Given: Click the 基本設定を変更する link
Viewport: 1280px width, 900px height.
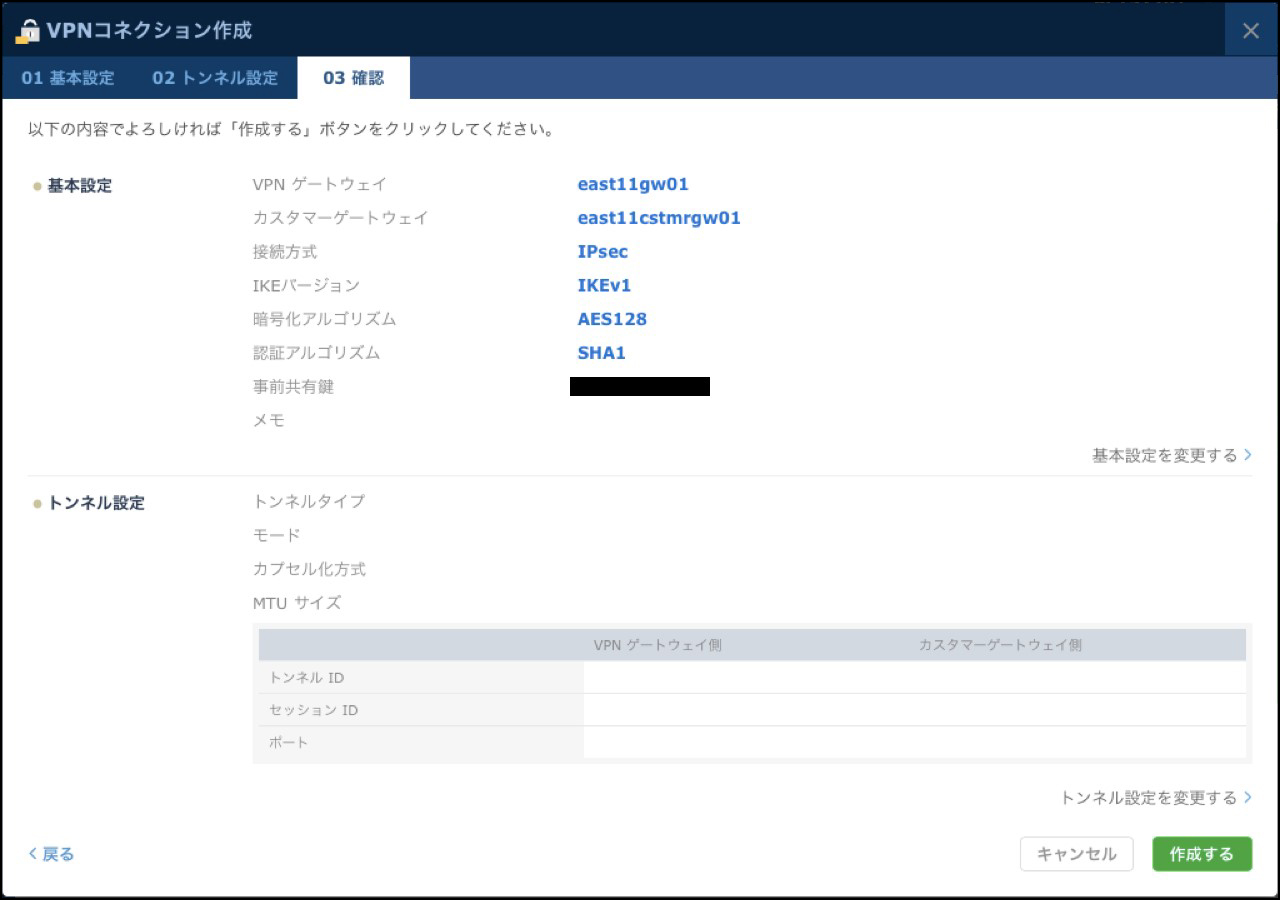Looking at the screenshot, I should [1171, 455].
